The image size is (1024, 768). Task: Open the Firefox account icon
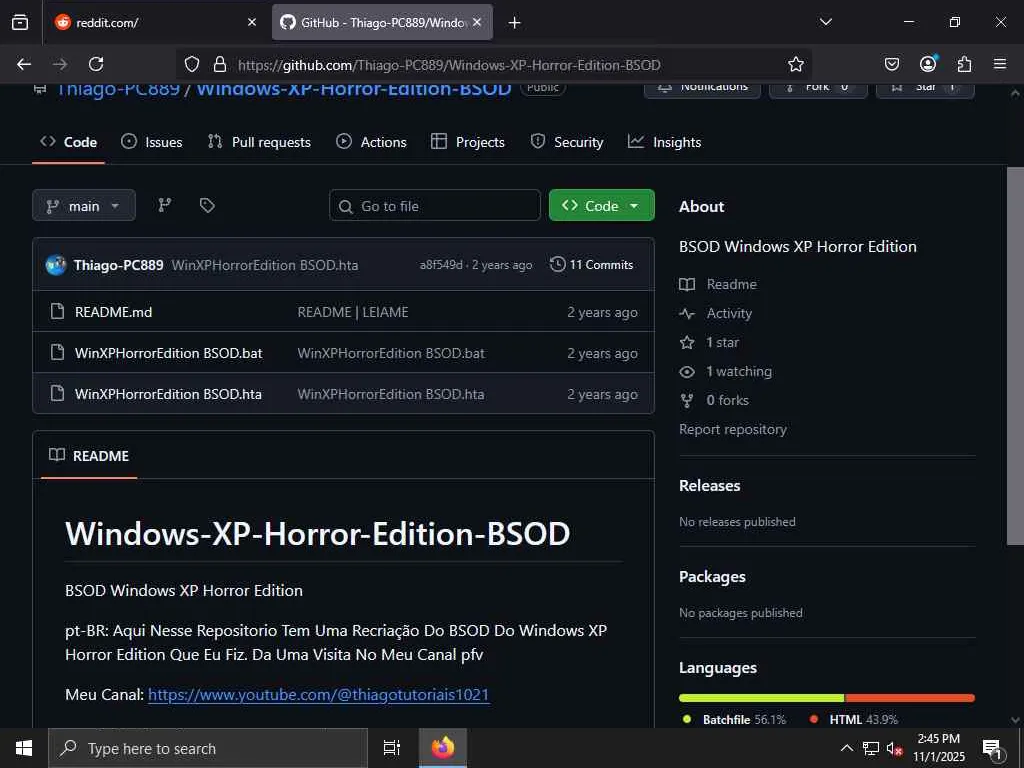[928, 63]
